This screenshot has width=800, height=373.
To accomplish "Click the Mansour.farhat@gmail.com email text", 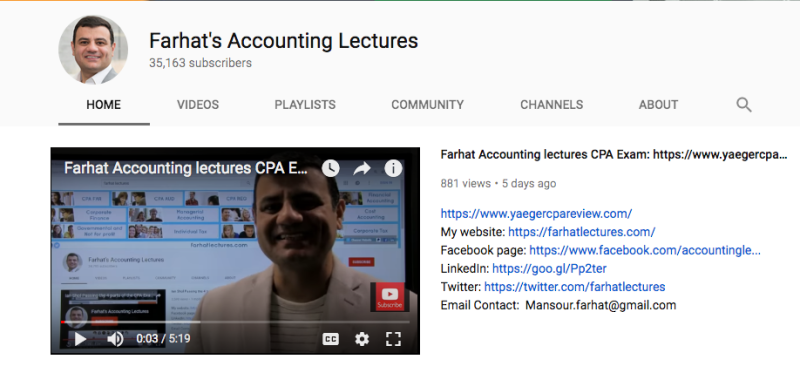I will (x=601, y=305).
